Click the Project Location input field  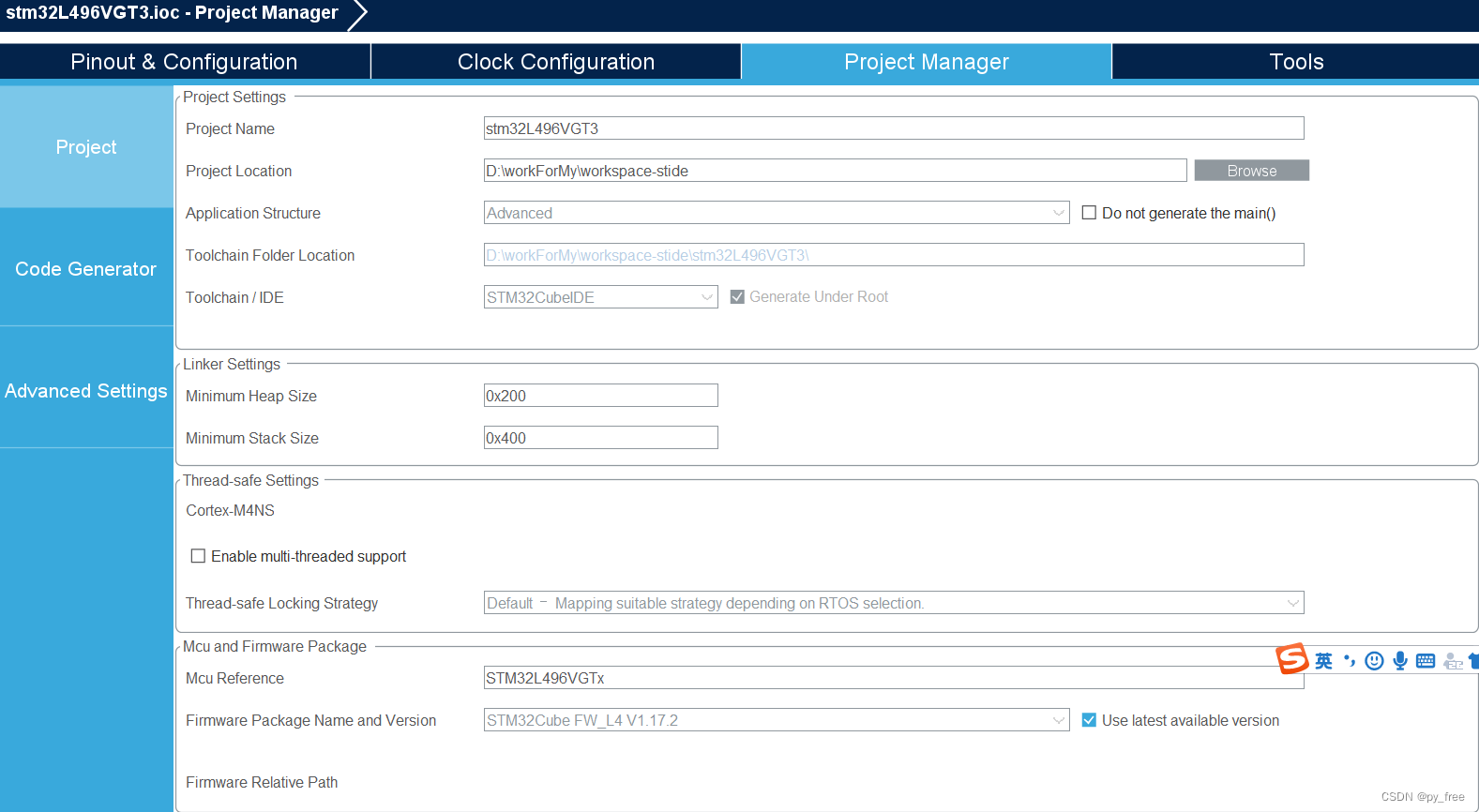[x=836, y=171]
